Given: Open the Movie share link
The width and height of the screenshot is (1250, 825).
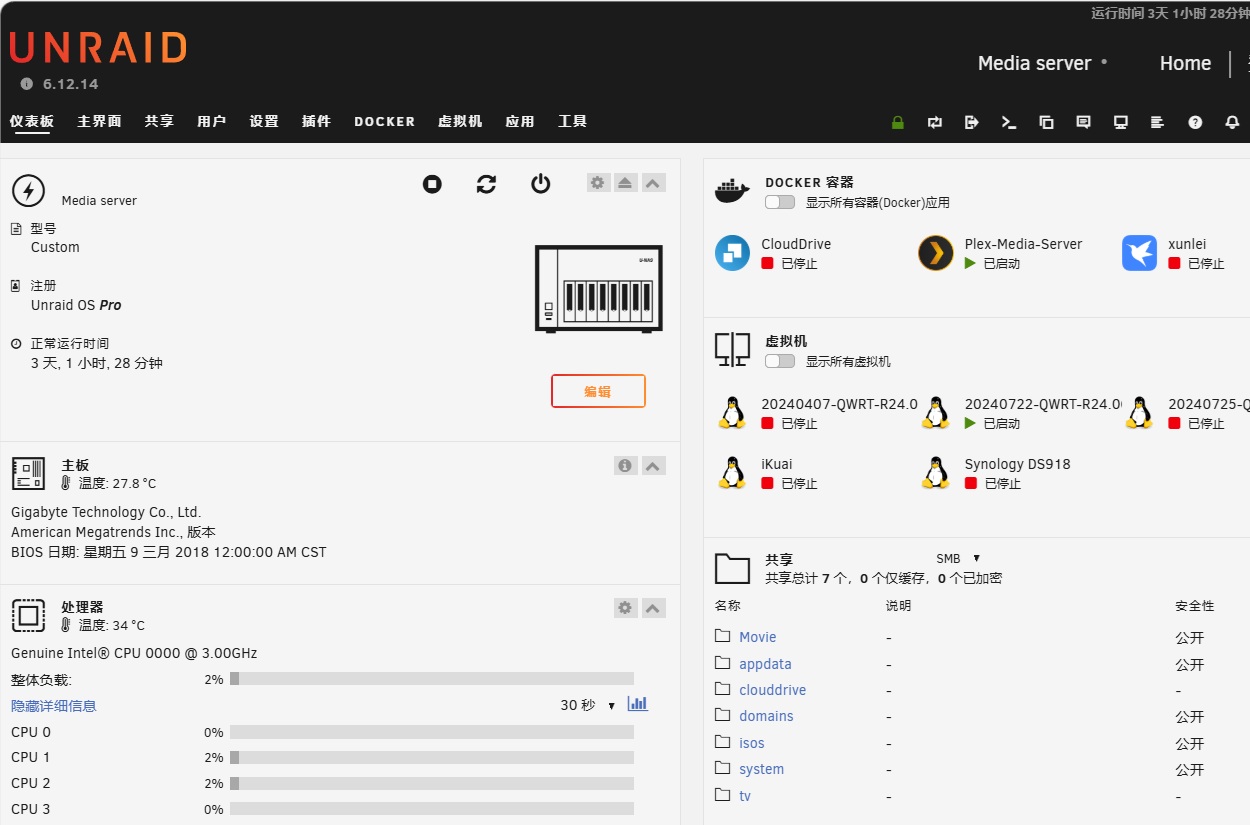Looking at the screenshot, I should pyautogui.click(x=758, y=637).
